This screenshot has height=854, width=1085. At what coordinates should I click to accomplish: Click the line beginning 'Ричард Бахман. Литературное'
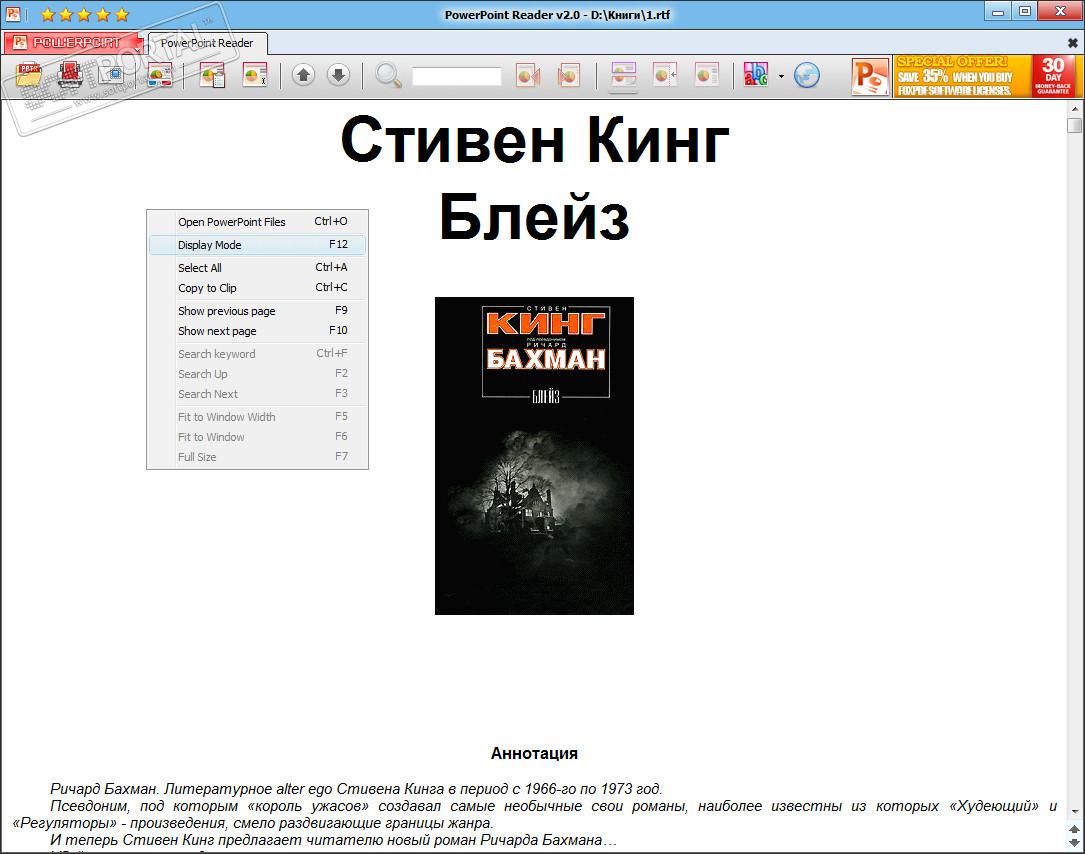point(356,788)
